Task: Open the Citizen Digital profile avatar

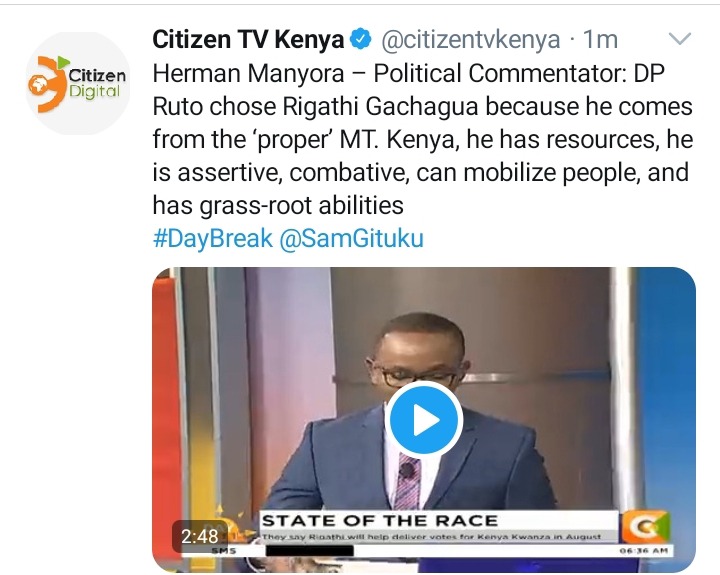Action: click(x=78, y=83)
